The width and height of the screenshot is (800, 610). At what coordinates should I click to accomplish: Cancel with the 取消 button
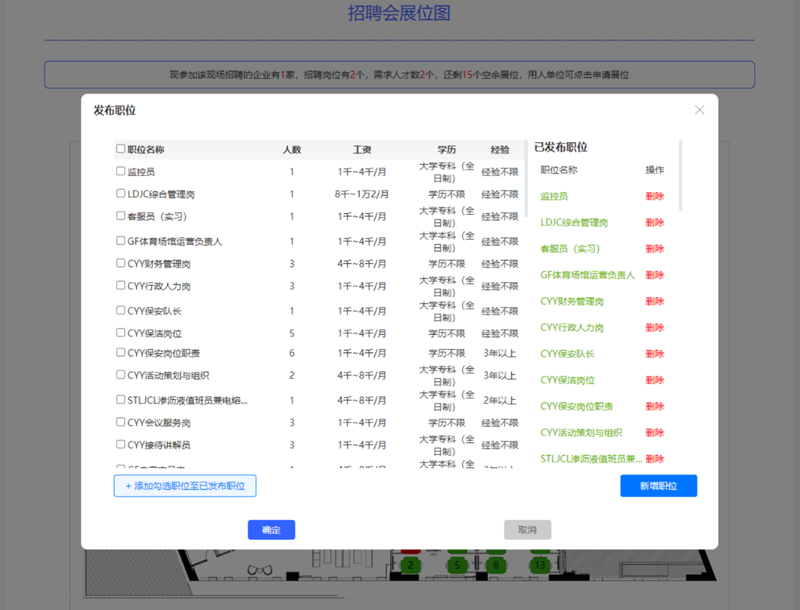527,530
